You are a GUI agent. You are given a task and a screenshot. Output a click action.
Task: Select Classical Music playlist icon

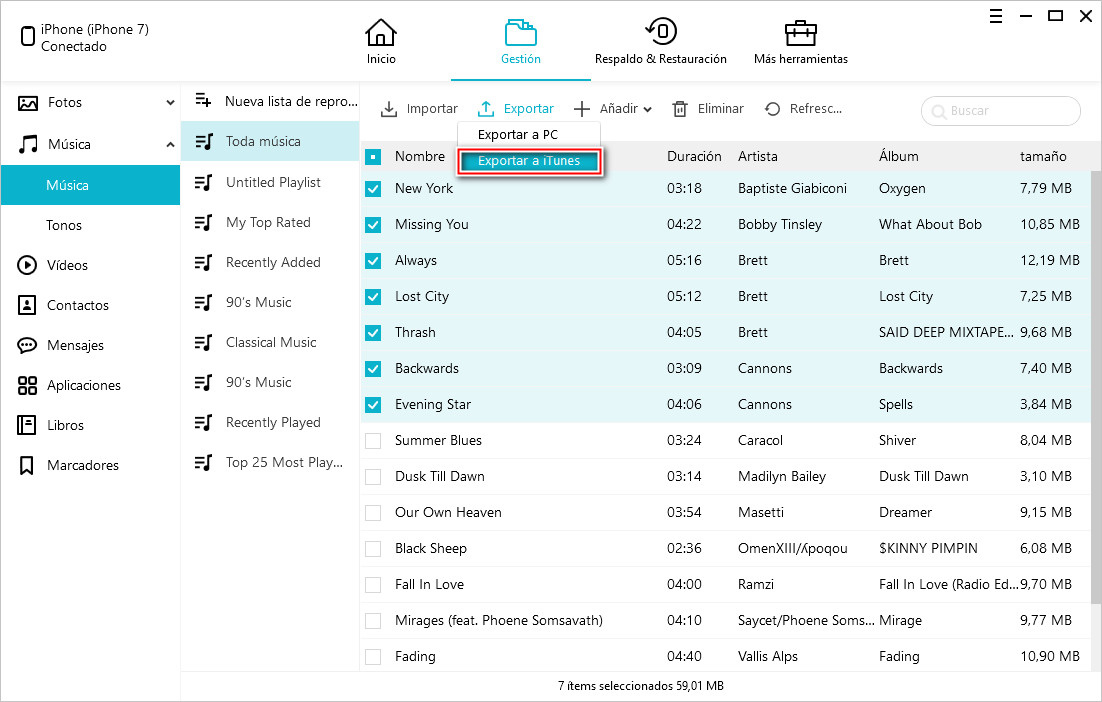[203, 343]
